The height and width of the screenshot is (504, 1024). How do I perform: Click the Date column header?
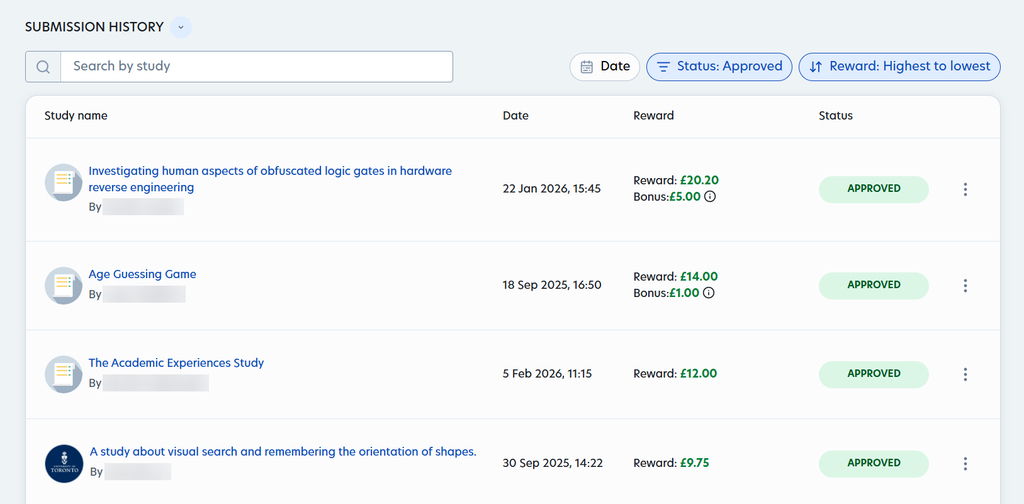tap(516, 116)
